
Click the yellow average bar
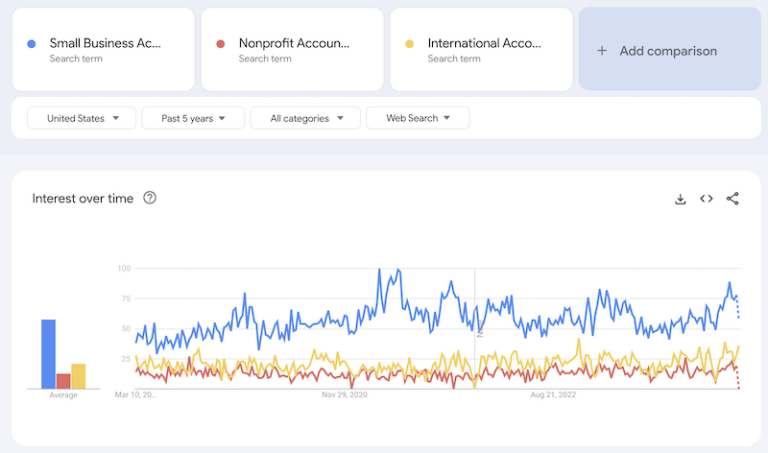pos(78,376)
